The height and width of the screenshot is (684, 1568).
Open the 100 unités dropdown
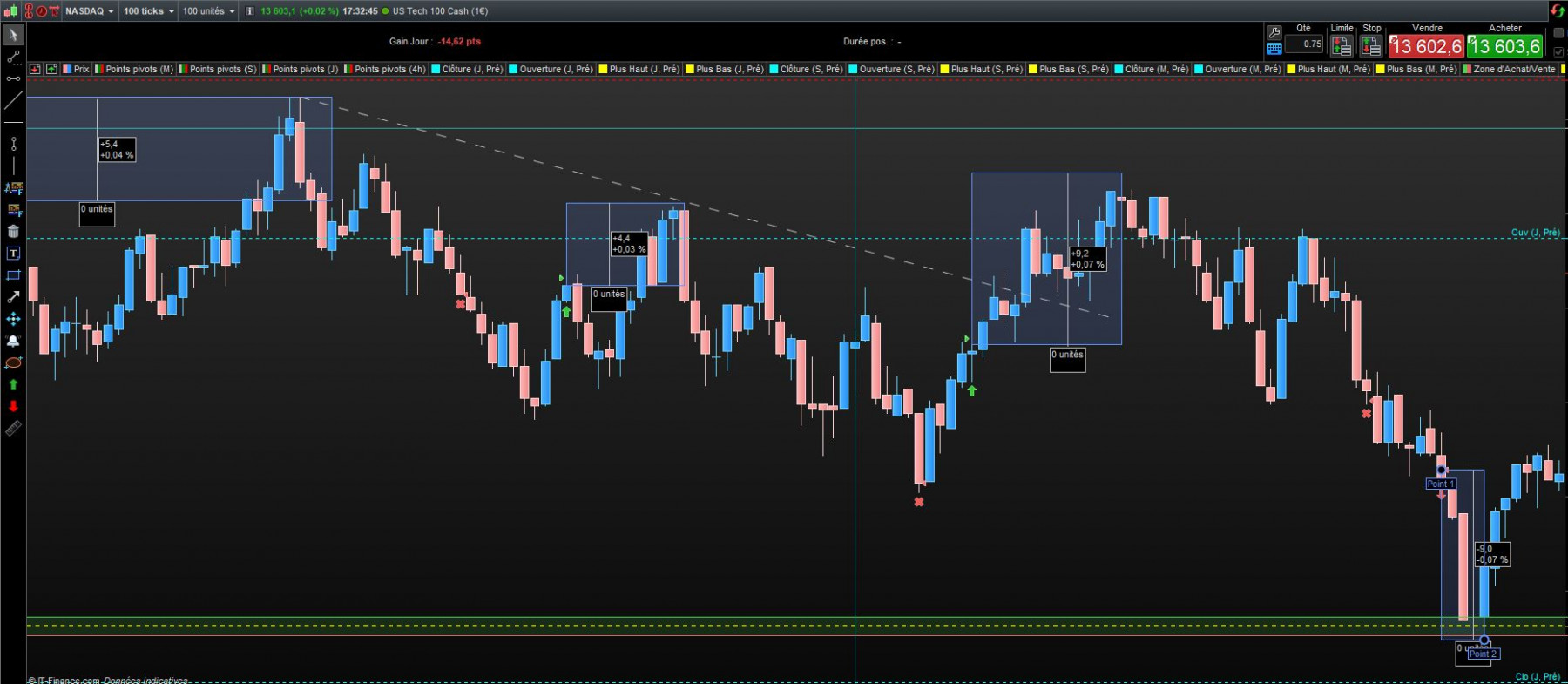(x=208, y=11)
